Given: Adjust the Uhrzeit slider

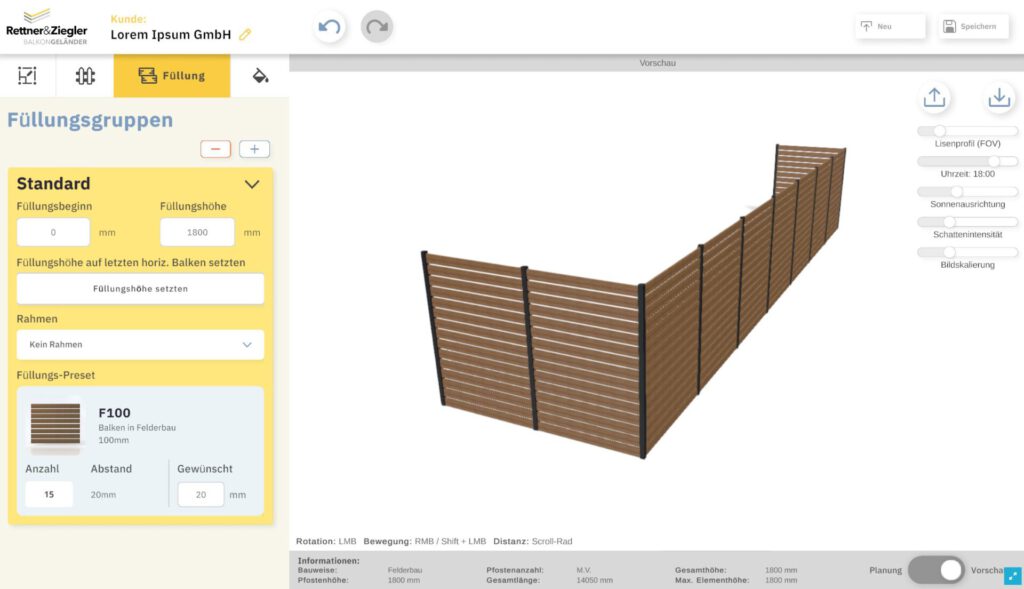Looking at the screenshot, I should (993, 161).
